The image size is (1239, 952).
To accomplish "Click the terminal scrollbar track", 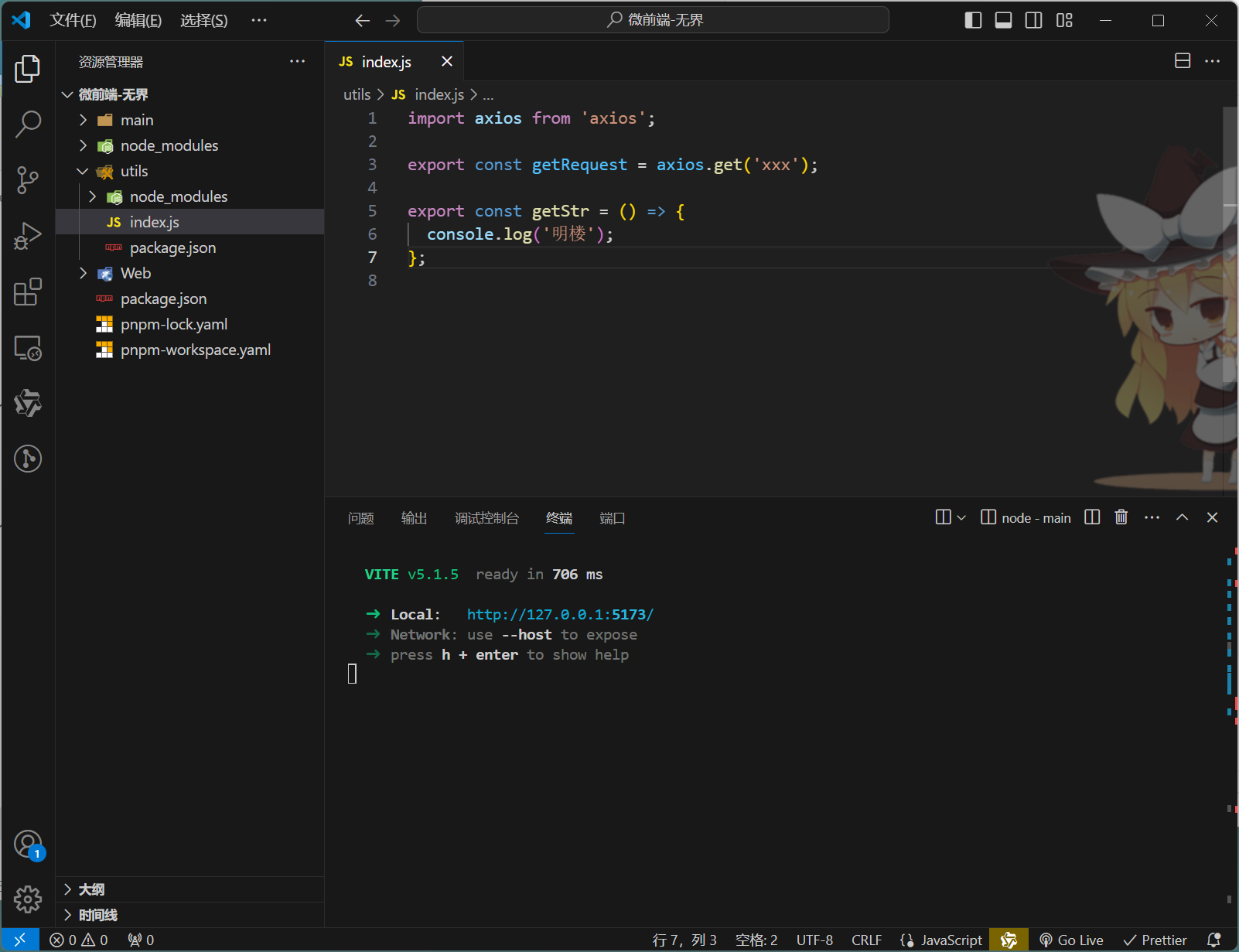I will [1230, 727].
